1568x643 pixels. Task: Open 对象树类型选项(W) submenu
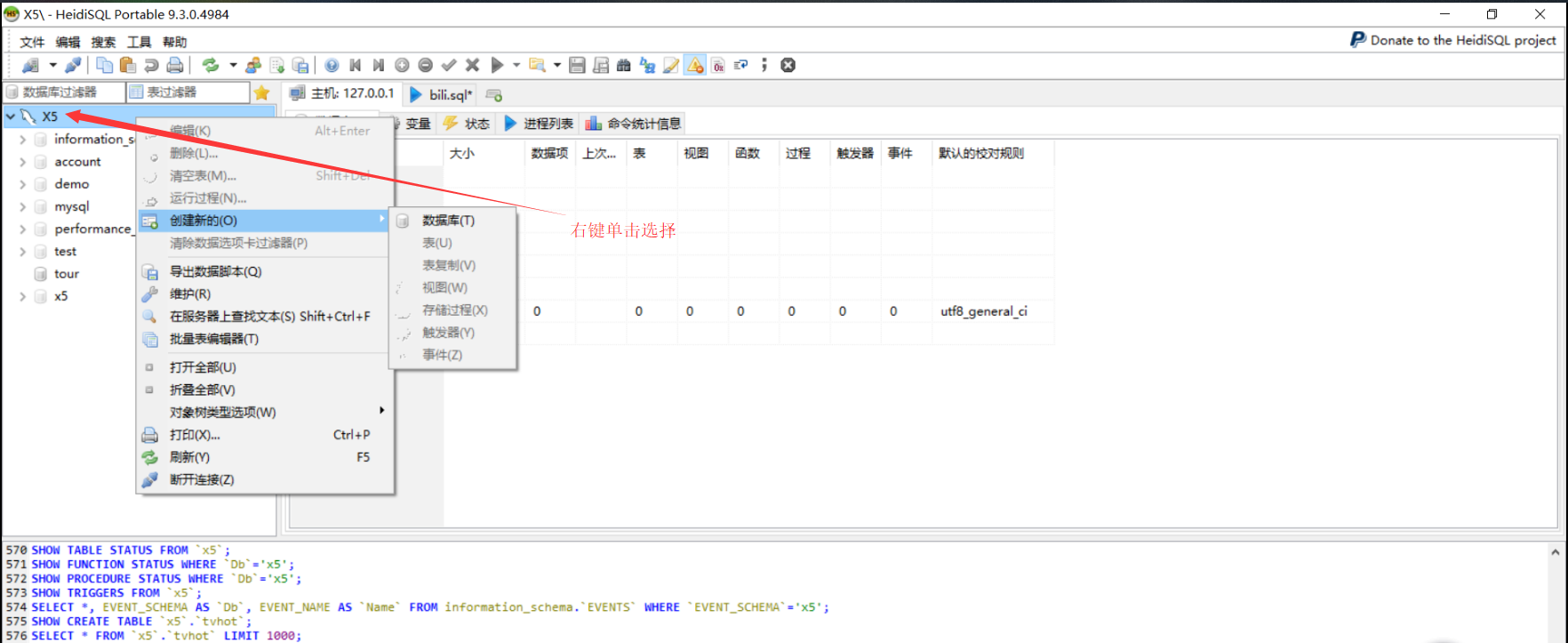pos(265,412)
